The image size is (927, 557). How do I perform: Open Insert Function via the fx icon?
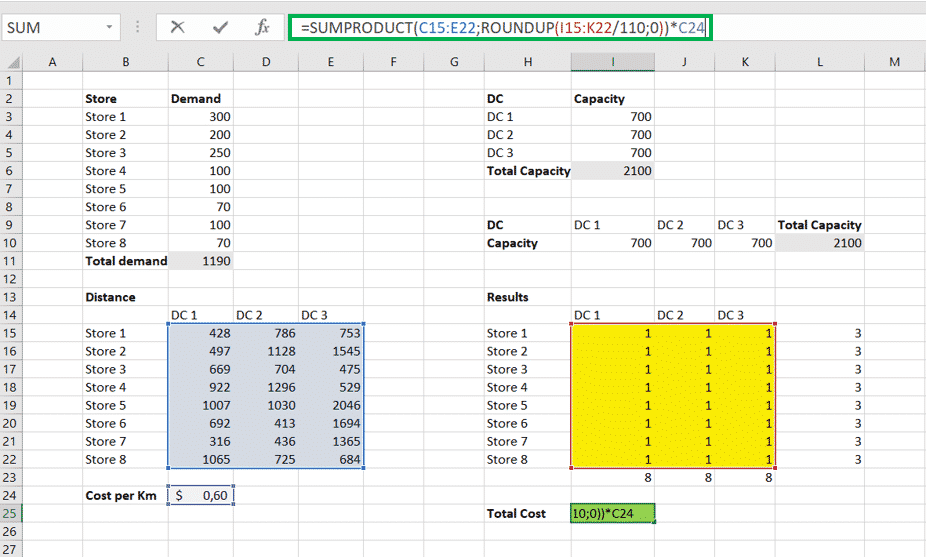262,27
